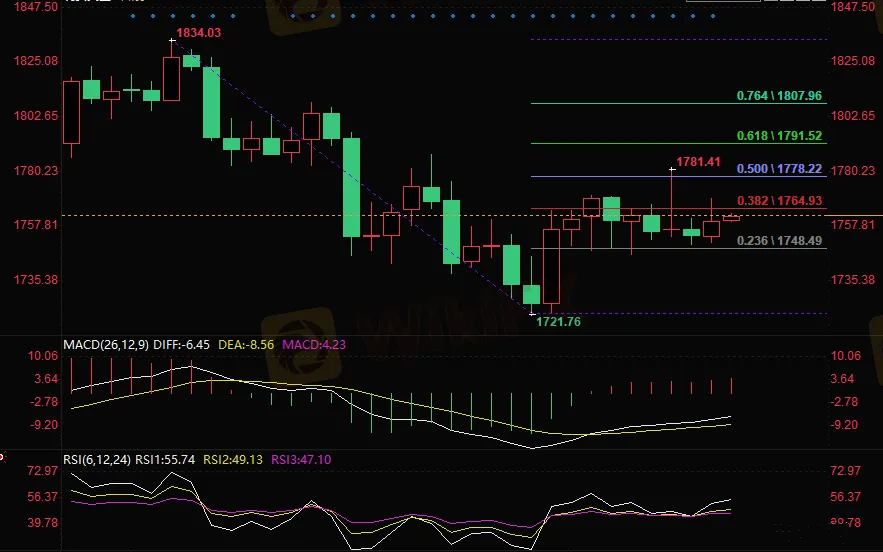883x552 pixels.
Task: Click 3.64 on the right MACD axis
Action: tap(842, 379)
